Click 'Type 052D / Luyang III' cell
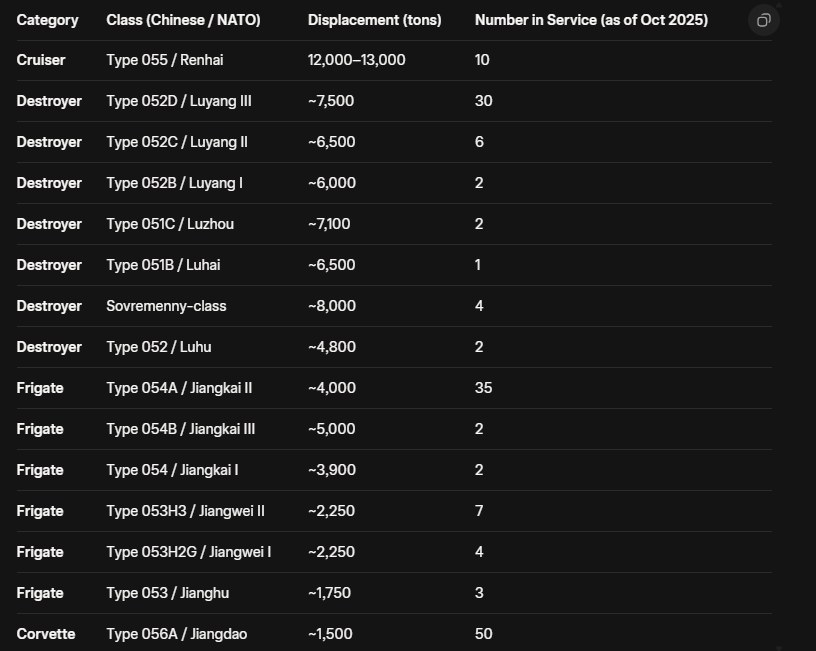 (179, 101)
